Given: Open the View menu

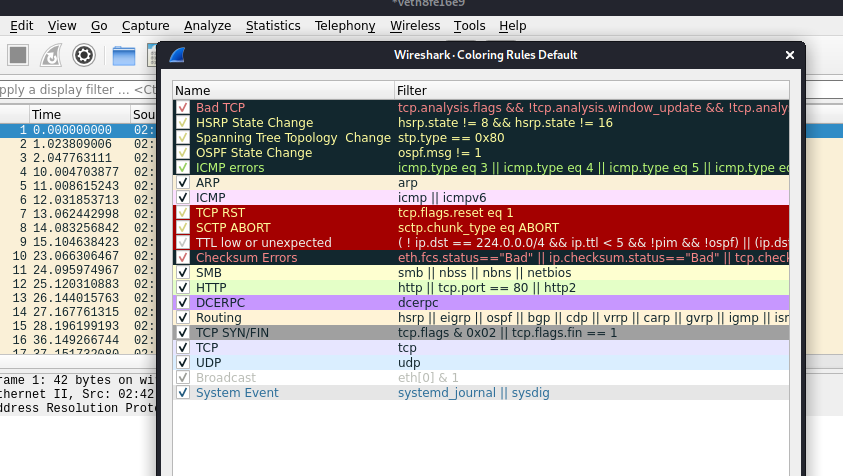Looking at the screenshot, I should point(62,26).
